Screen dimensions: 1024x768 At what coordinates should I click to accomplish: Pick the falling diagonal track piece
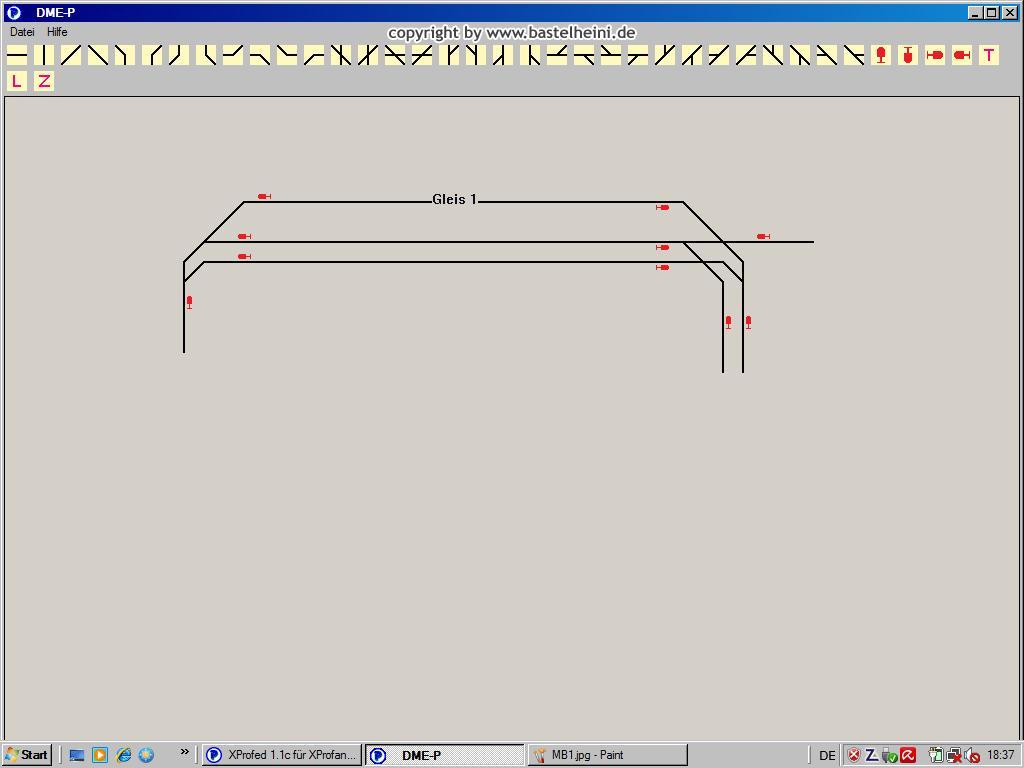click(98, 55)
